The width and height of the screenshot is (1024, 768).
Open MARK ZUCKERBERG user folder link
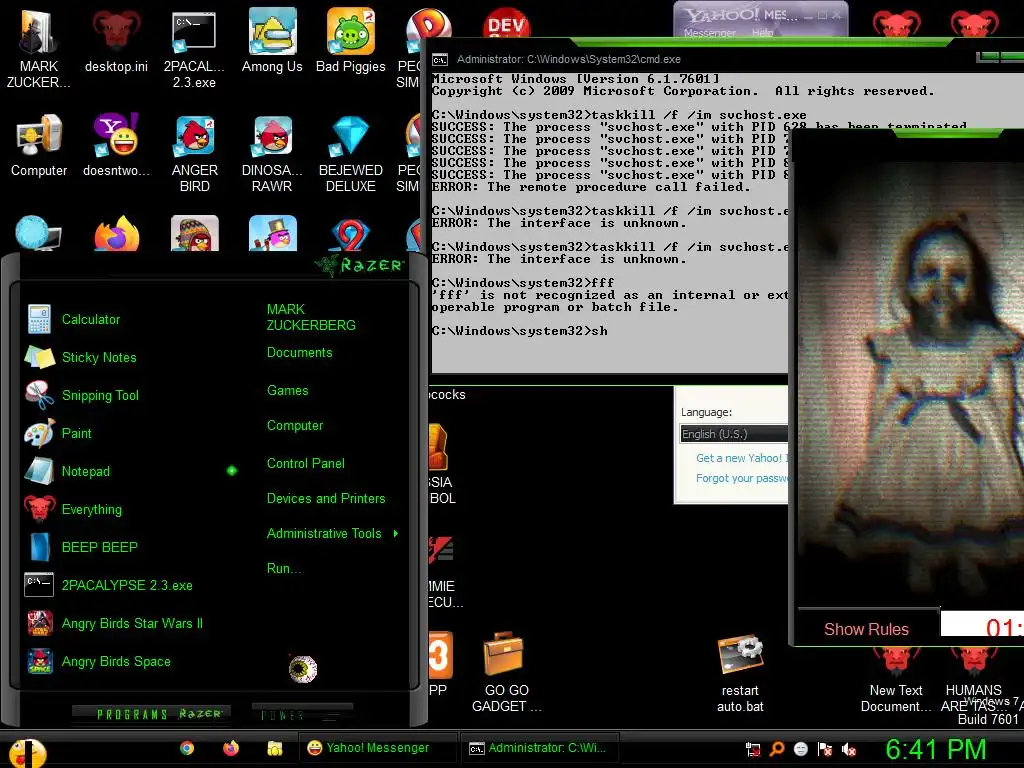click(x=311, y=317)
